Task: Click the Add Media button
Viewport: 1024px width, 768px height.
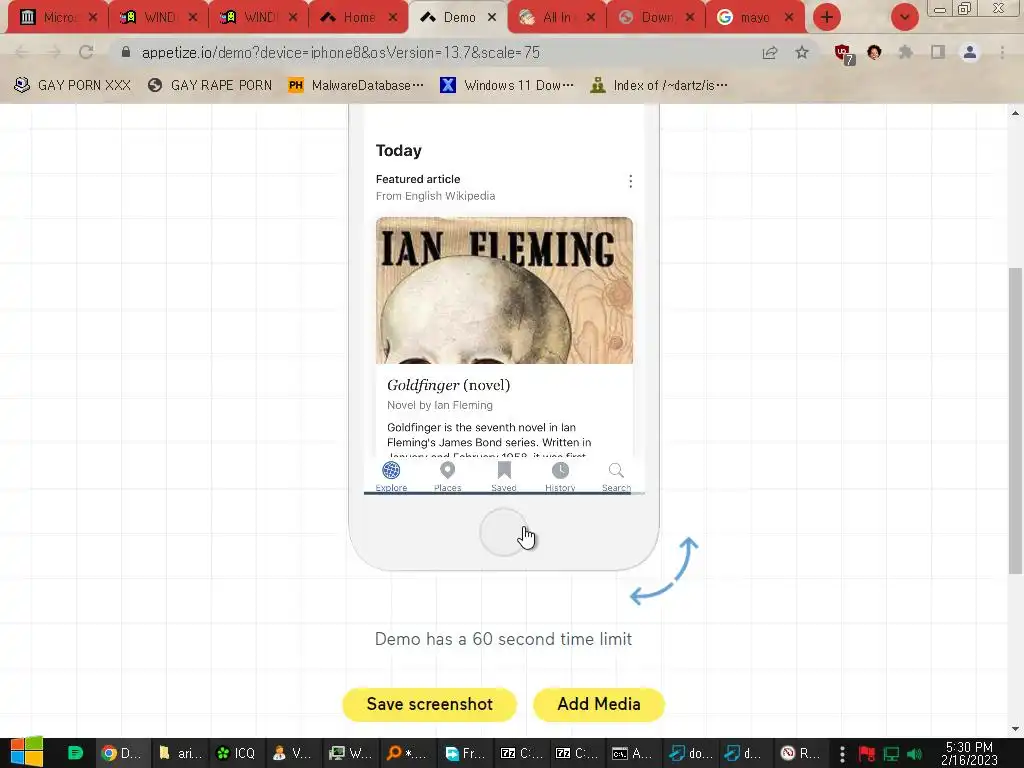Action: pyautogui.click(x=599, y=704)
